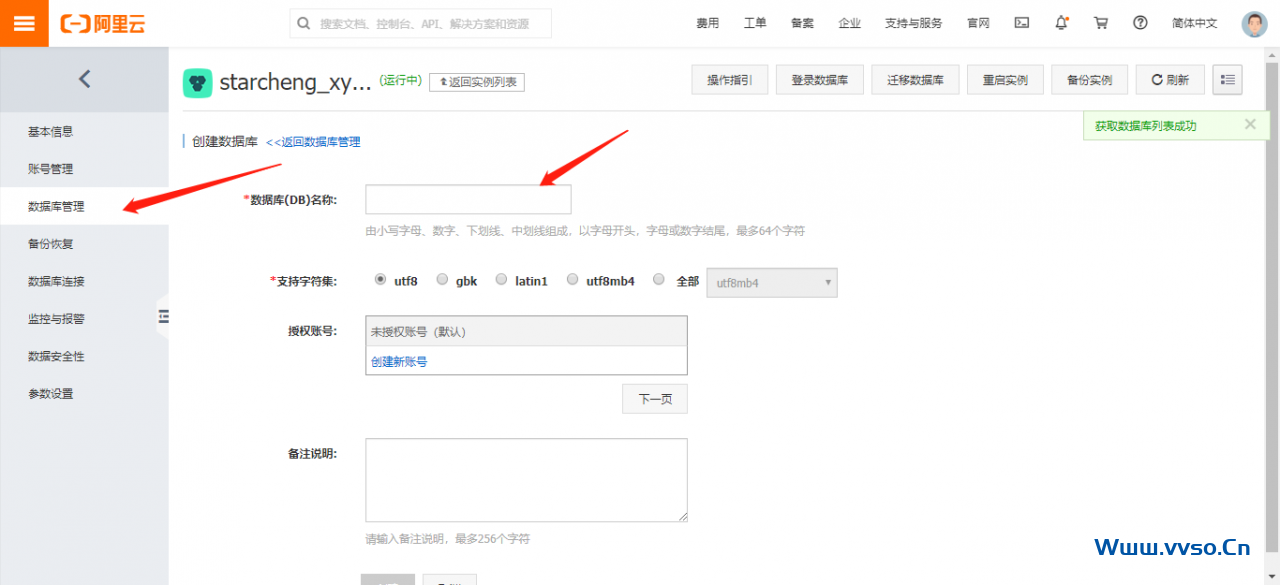
Task: Collapse sidebar with back chevron
Action: [84, 79]
